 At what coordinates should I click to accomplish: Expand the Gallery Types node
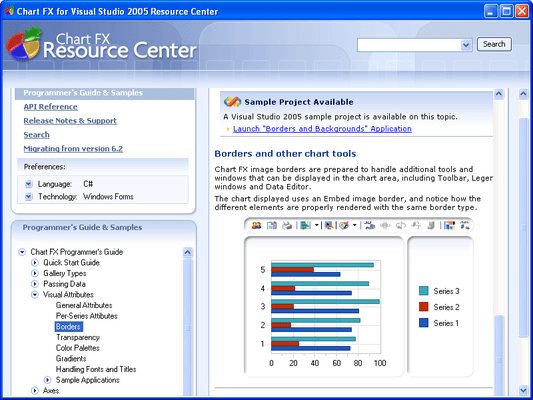click(35, 273)
